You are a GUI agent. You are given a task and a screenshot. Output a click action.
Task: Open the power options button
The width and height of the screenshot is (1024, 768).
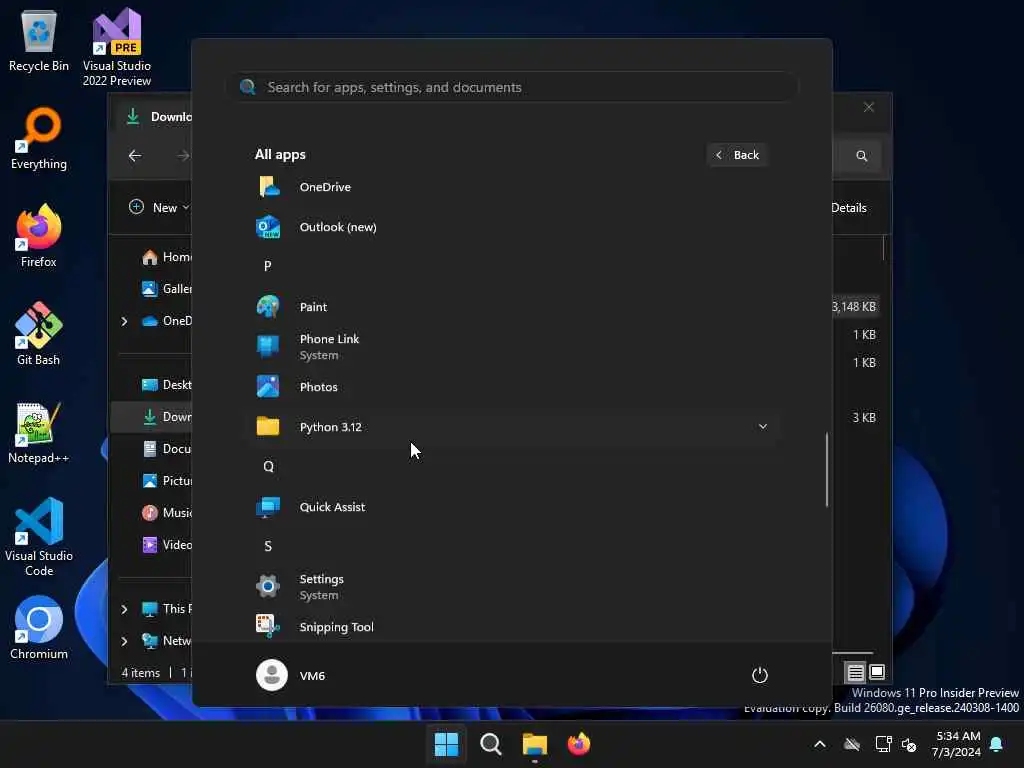(760, 675)
